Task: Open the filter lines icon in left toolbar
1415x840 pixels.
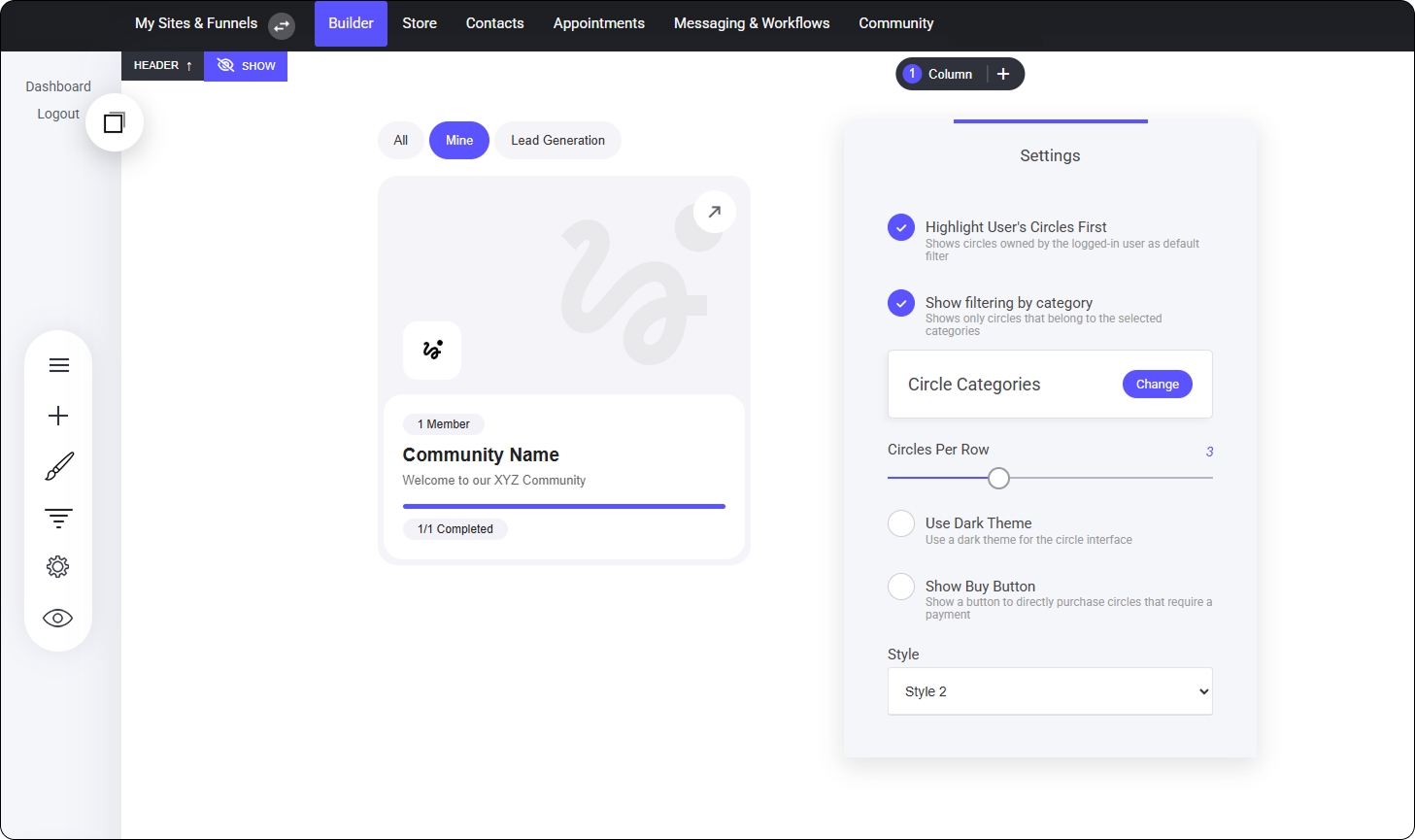Action: (x=58, y=518)
